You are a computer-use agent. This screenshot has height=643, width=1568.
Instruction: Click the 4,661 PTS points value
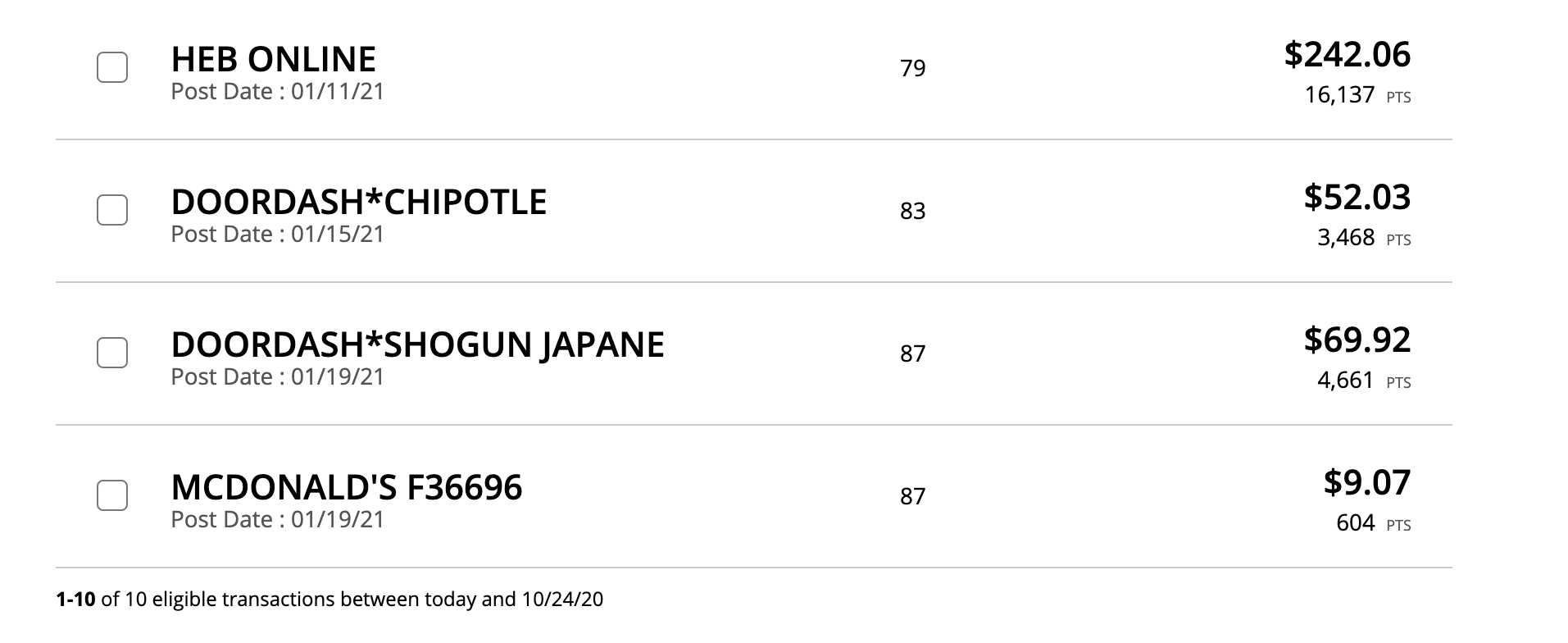coord(1363,381)
